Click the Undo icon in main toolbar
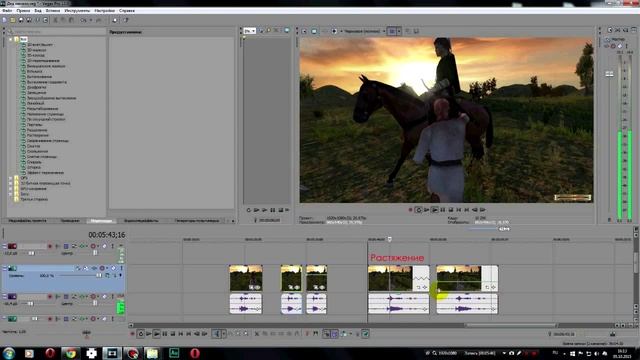The image size is (640, 360). 84,20
